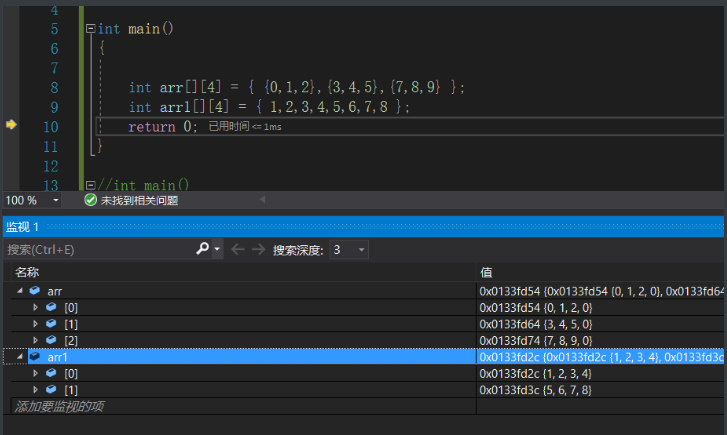Open the 搜索深度 depth dropdown showing 3
The height and width of the screenshot is (435, 727).
pos(349,250)
